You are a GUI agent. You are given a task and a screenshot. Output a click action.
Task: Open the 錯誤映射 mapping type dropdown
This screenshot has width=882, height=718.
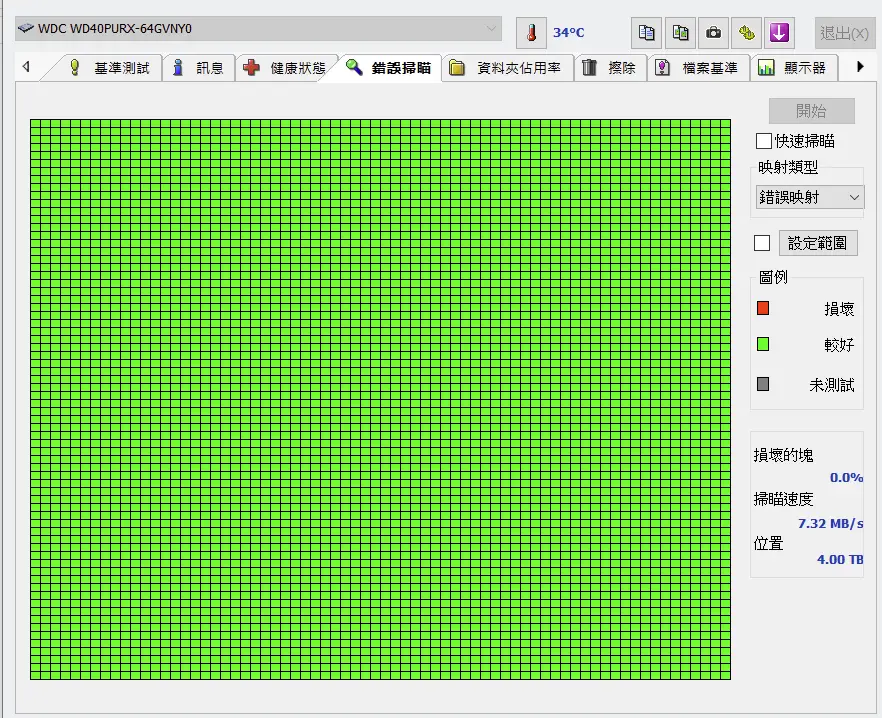tap(809, 197)
